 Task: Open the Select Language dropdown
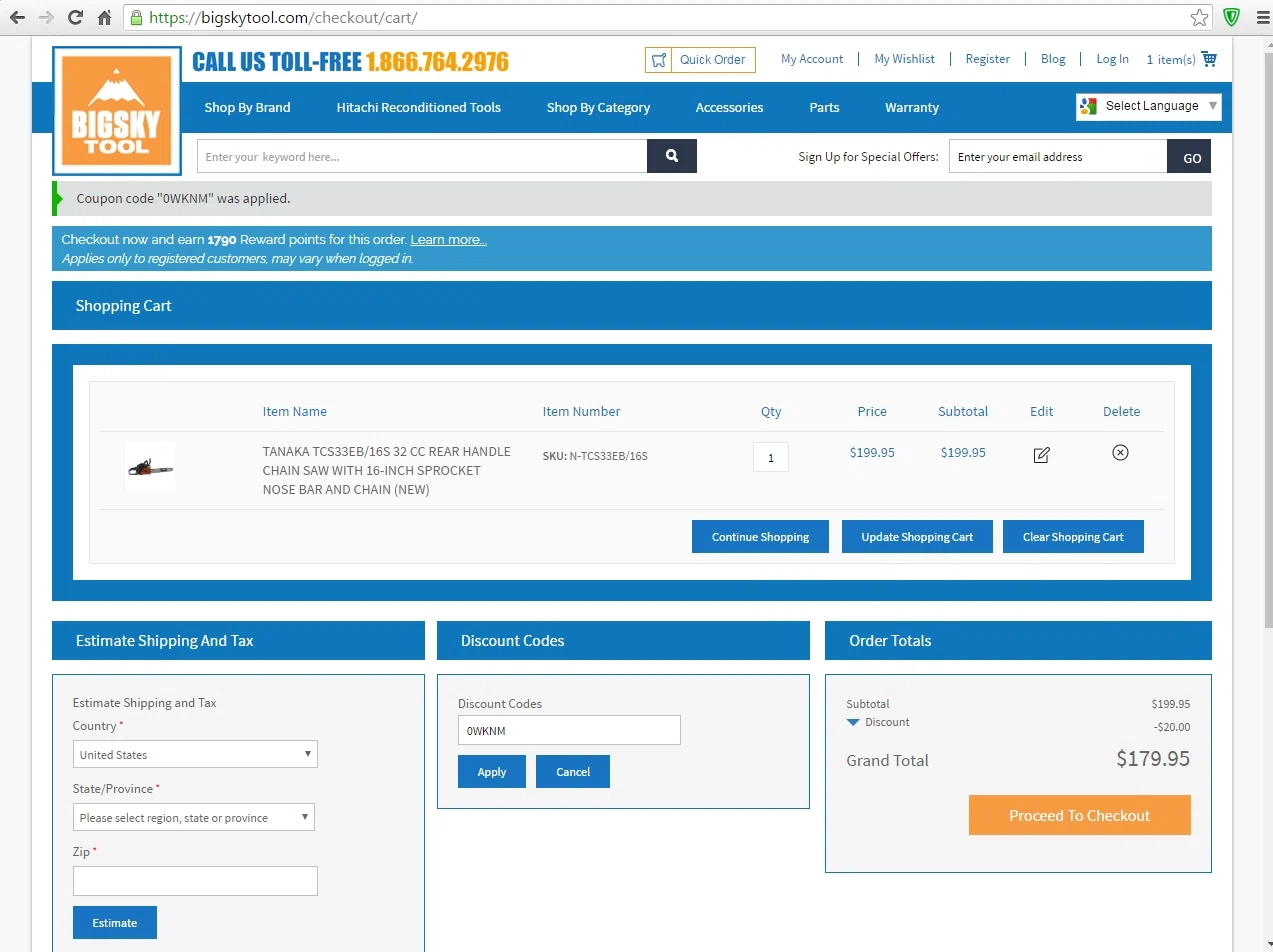point(1149,106)
